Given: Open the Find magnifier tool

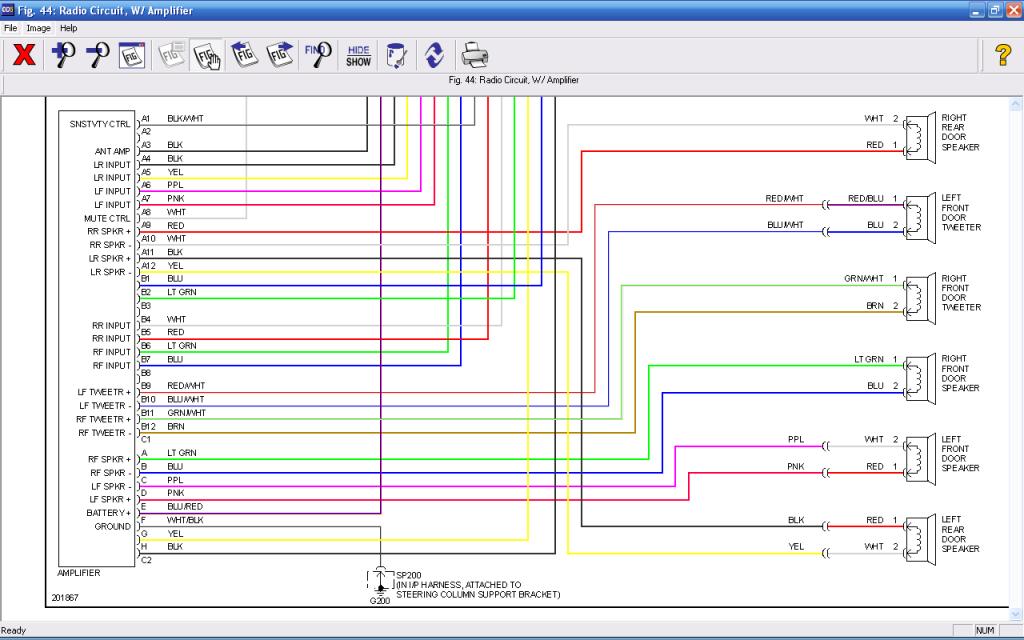Looking at the screenshot, I should [317, 55].
